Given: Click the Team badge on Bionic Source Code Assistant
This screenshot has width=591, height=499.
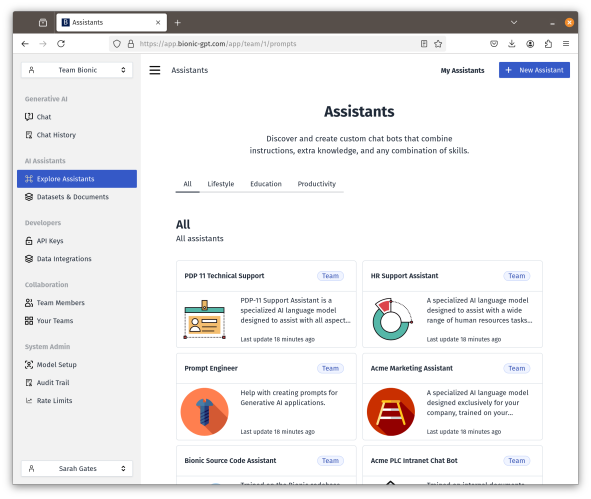Looking at the screenshot, I should 330,461.
